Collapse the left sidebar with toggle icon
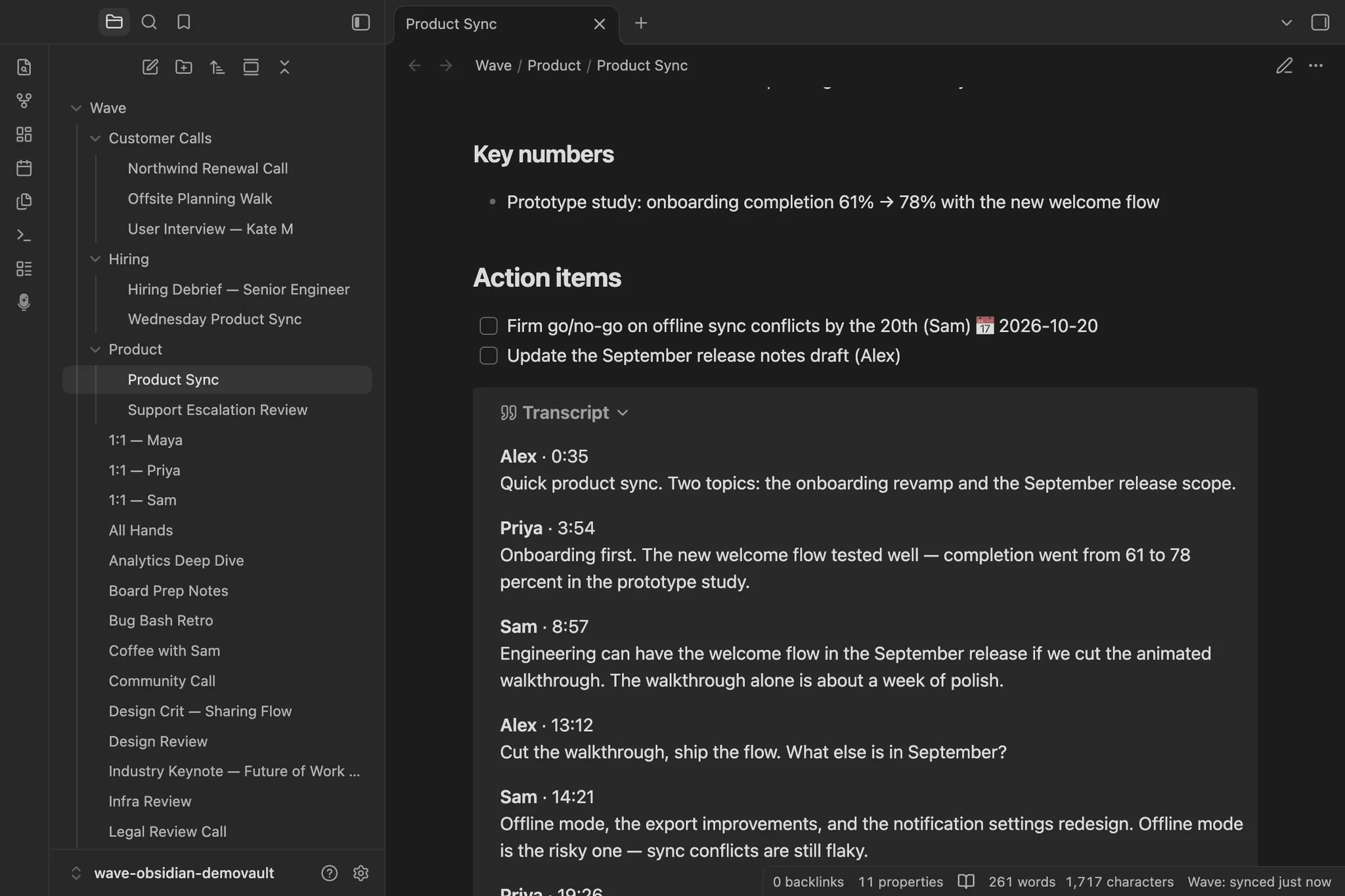 point(361,22)
